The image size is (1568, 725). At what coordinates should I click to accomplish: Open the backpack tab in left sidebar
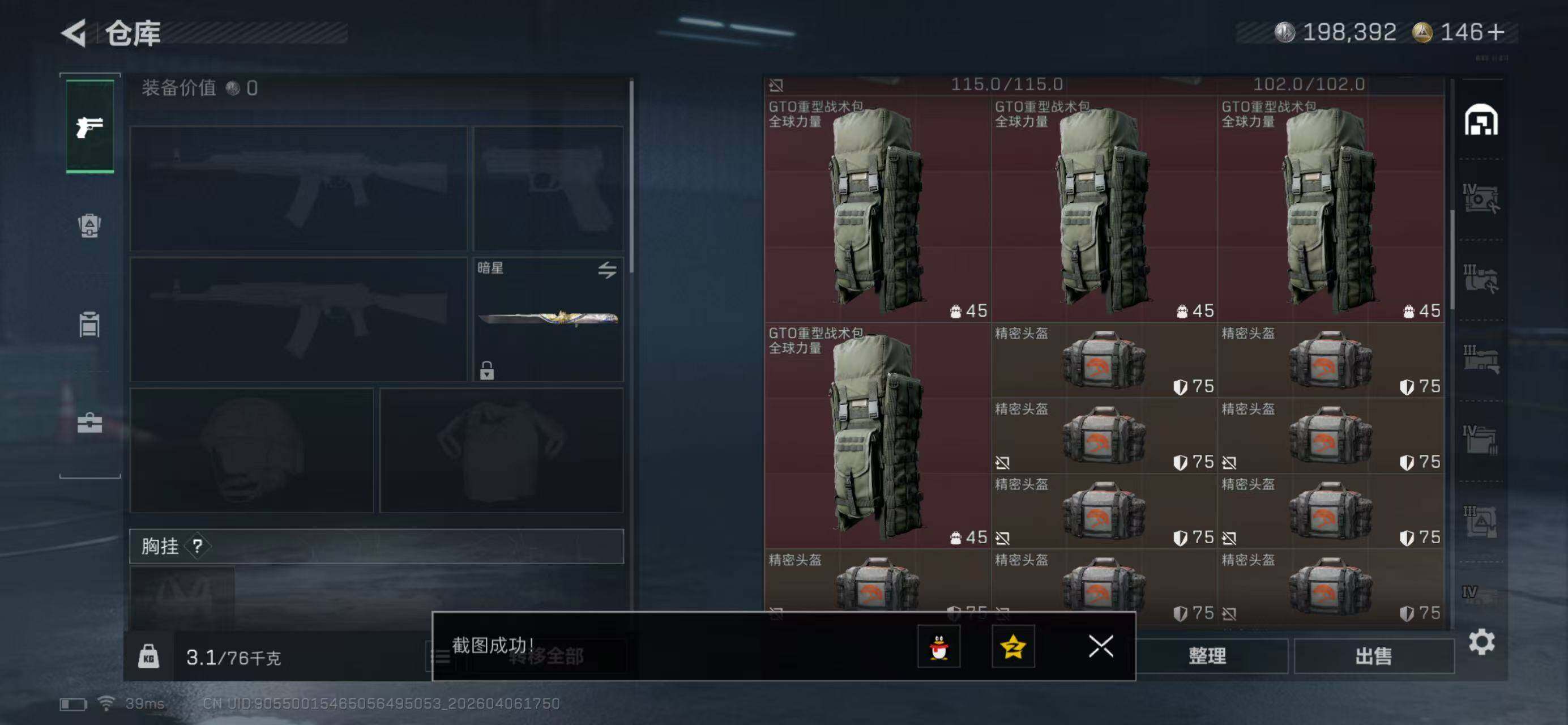89,226
